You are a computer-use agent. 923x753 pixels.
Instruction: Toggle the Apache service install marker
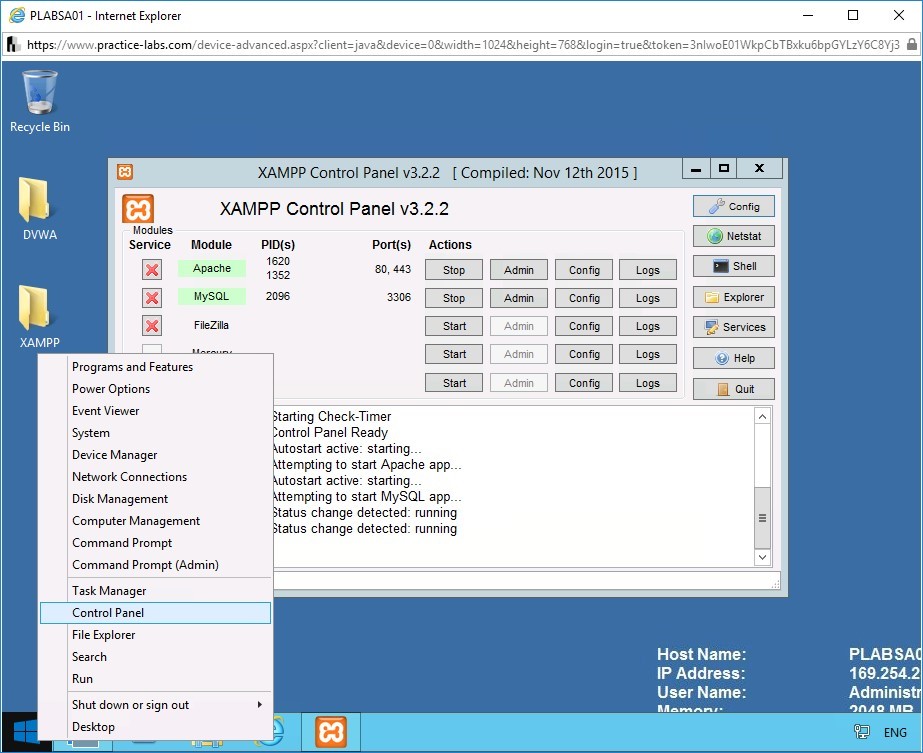click(x=152, y=270)
